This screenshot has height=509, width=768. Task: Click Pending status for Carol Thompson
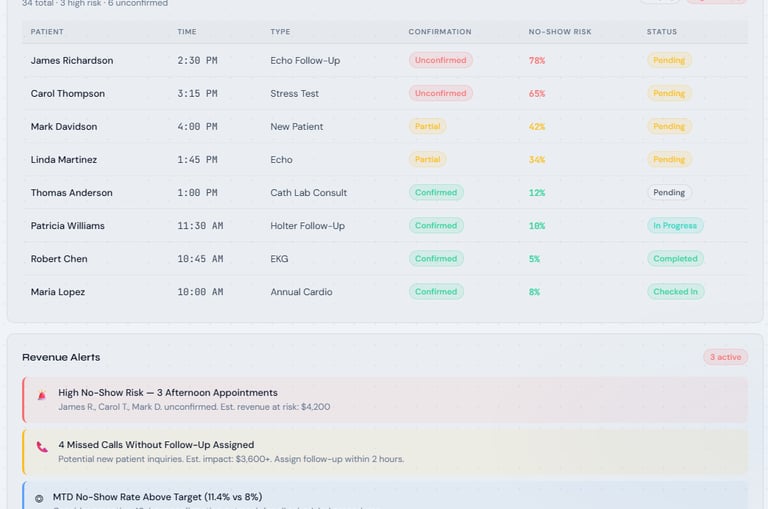(669, 93)
